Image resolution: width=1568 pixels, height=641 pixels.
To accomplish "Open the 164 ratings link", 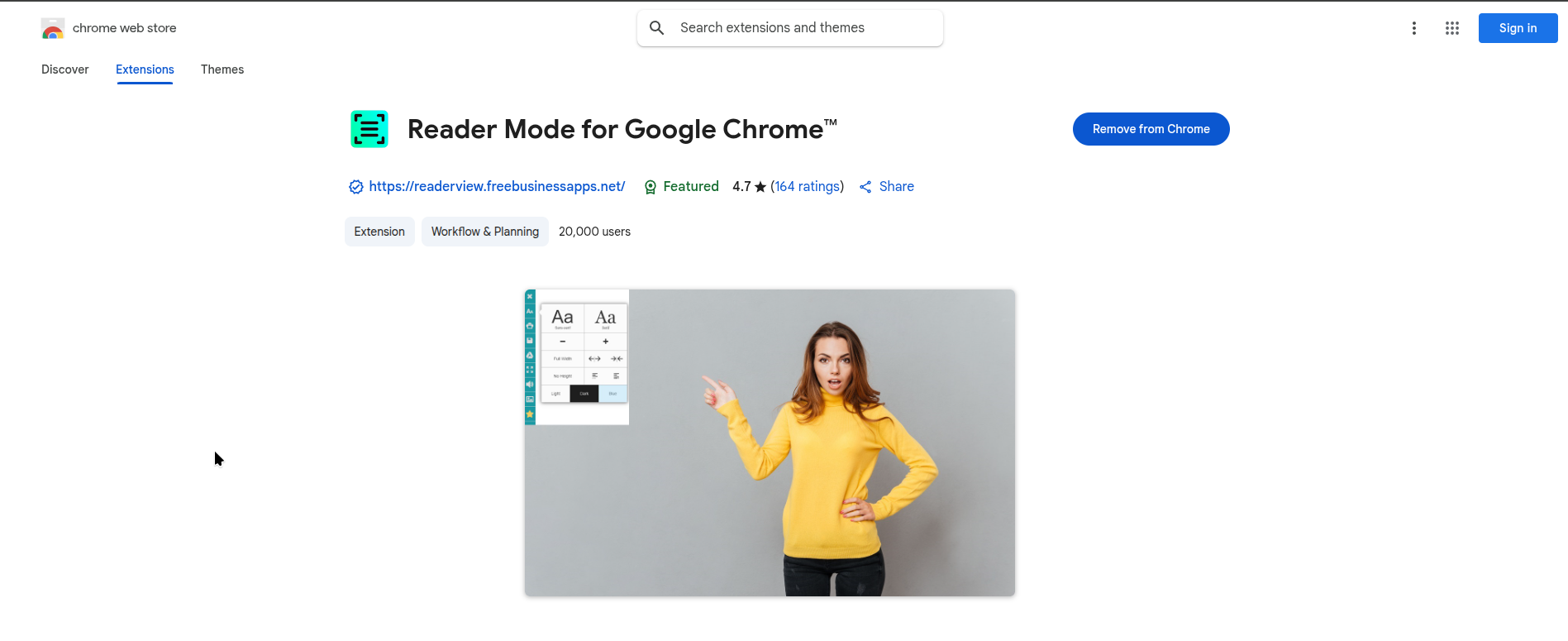I will tap(807, 187).
